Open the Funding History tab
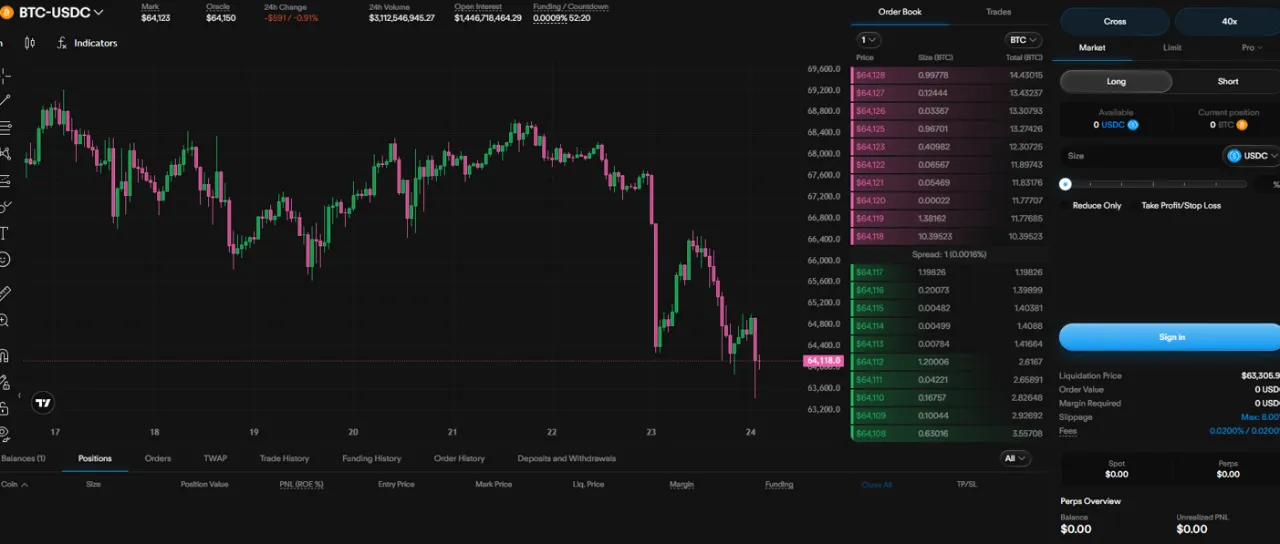Image resolution: width=1280 pixels, height=544 pixels. pos(371,458)
